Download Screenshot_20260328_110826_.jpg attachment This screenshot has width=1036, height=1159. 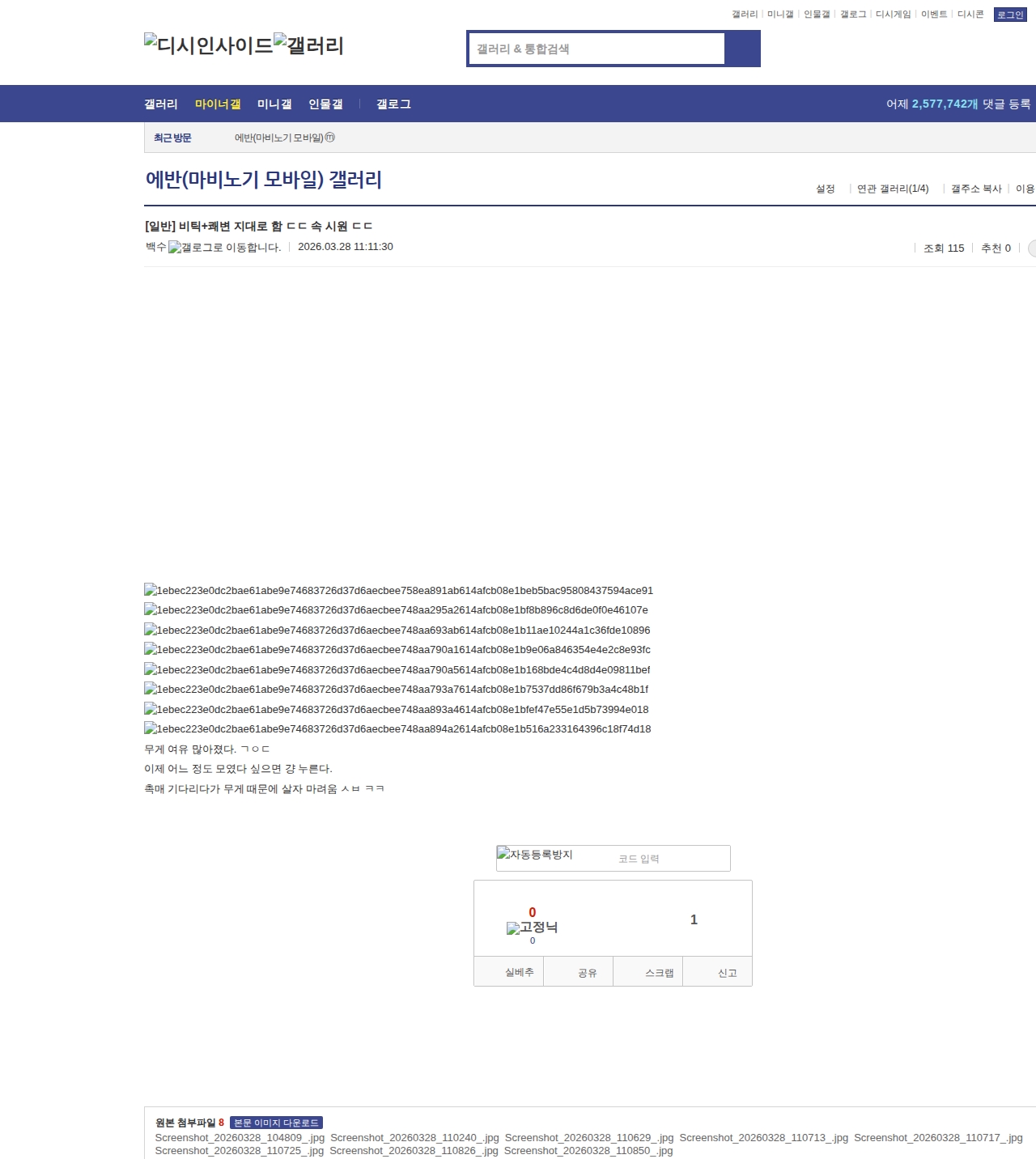414,1151
